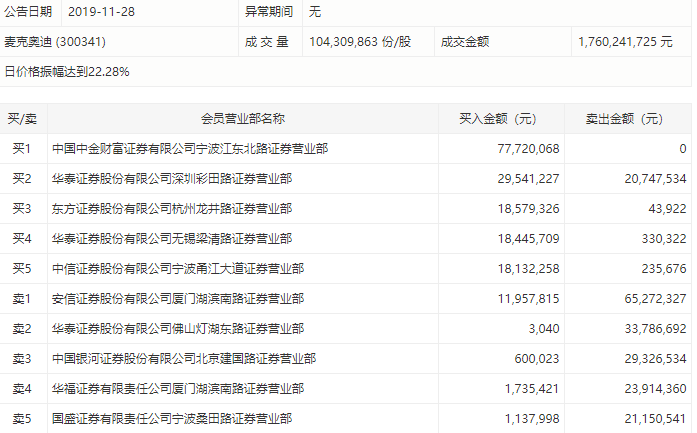Click sell amount 33,786,692
The width and height of the screenshot is (697, 433).
[x=655, y=329]
